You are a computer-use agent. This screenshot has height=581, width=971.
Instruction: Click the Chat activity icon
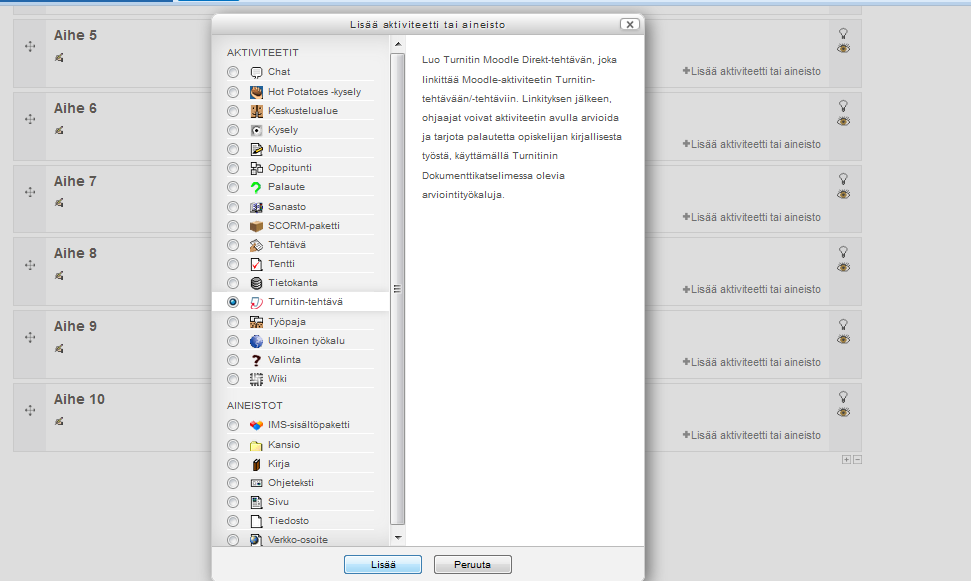click(x=256, y=72)
